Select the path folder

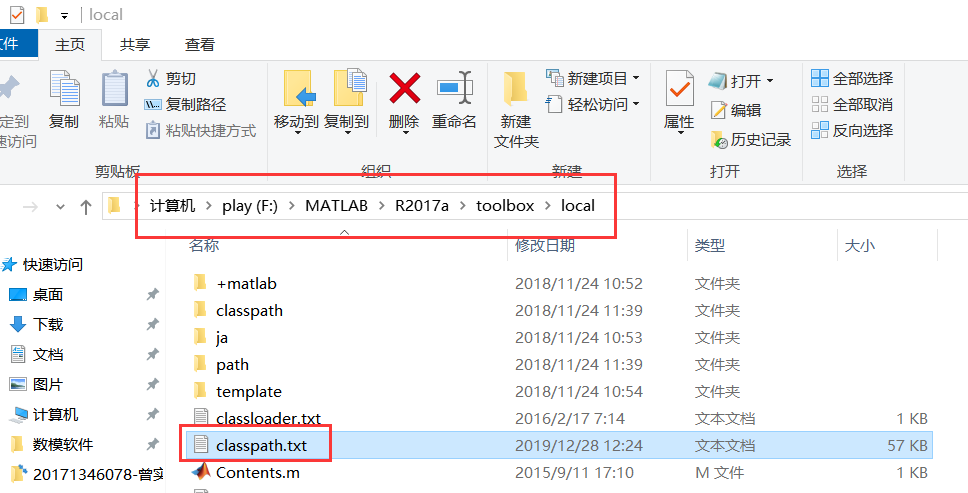[559, 365]
